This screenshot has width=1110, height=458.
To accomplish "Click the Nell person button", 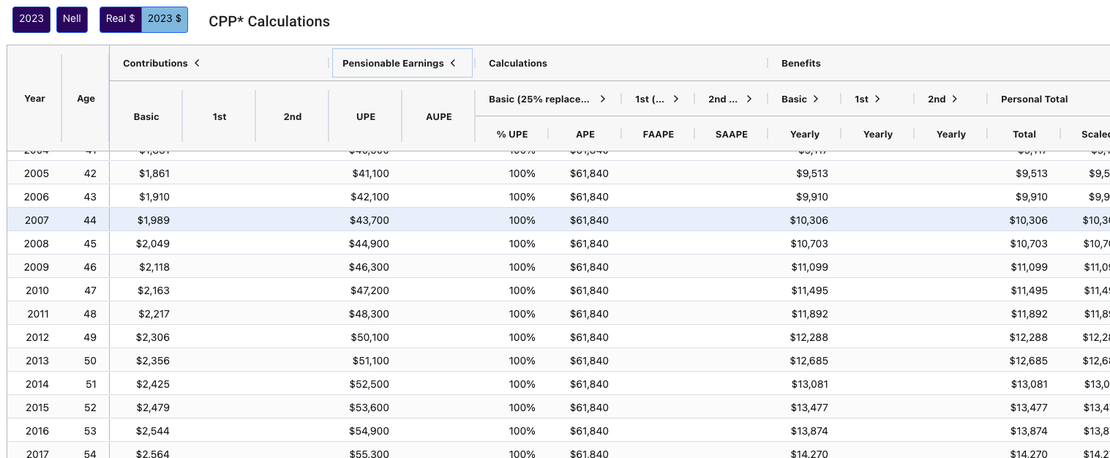I will click(71, 19).
